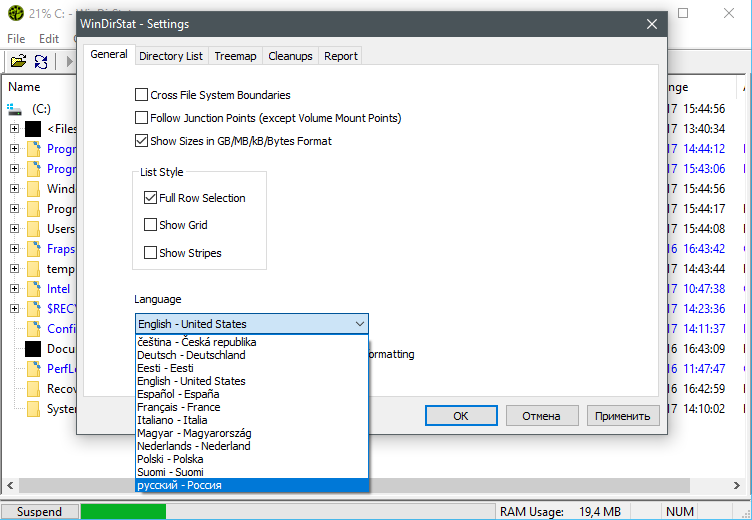Click the Users folder icon
The height and width of the screenshot is (520, 752).
coord(33,229)
